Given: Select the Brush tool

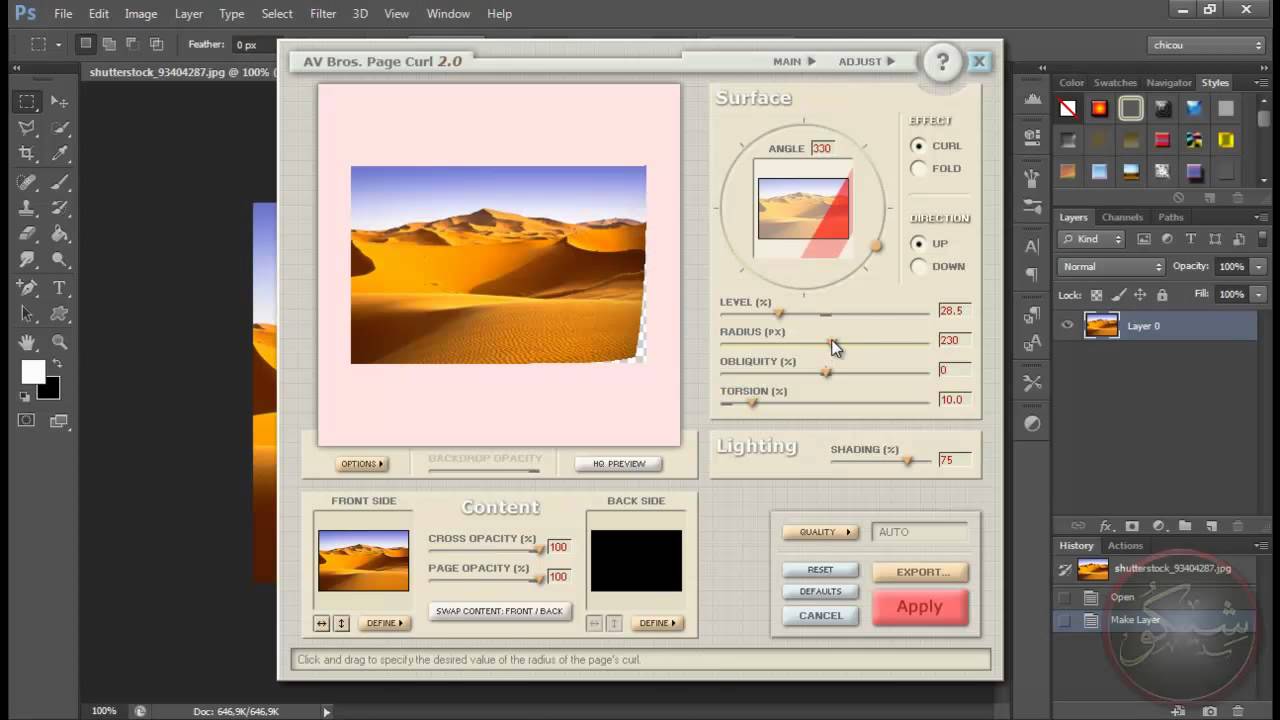Looking at the screenshot, I should coord(60,182).
